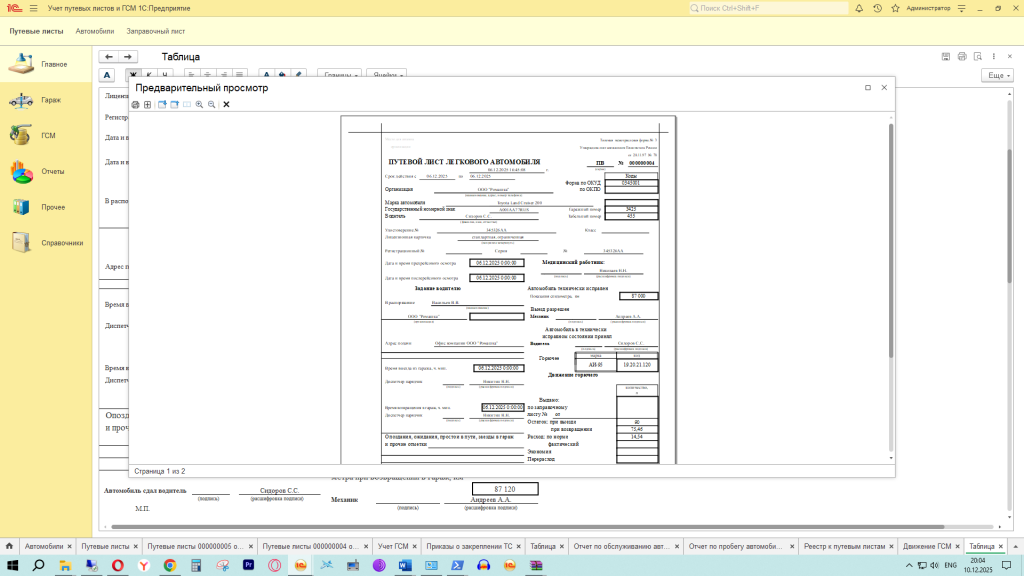Switch to Учет ГСМ tab

[x=393, y=546]
